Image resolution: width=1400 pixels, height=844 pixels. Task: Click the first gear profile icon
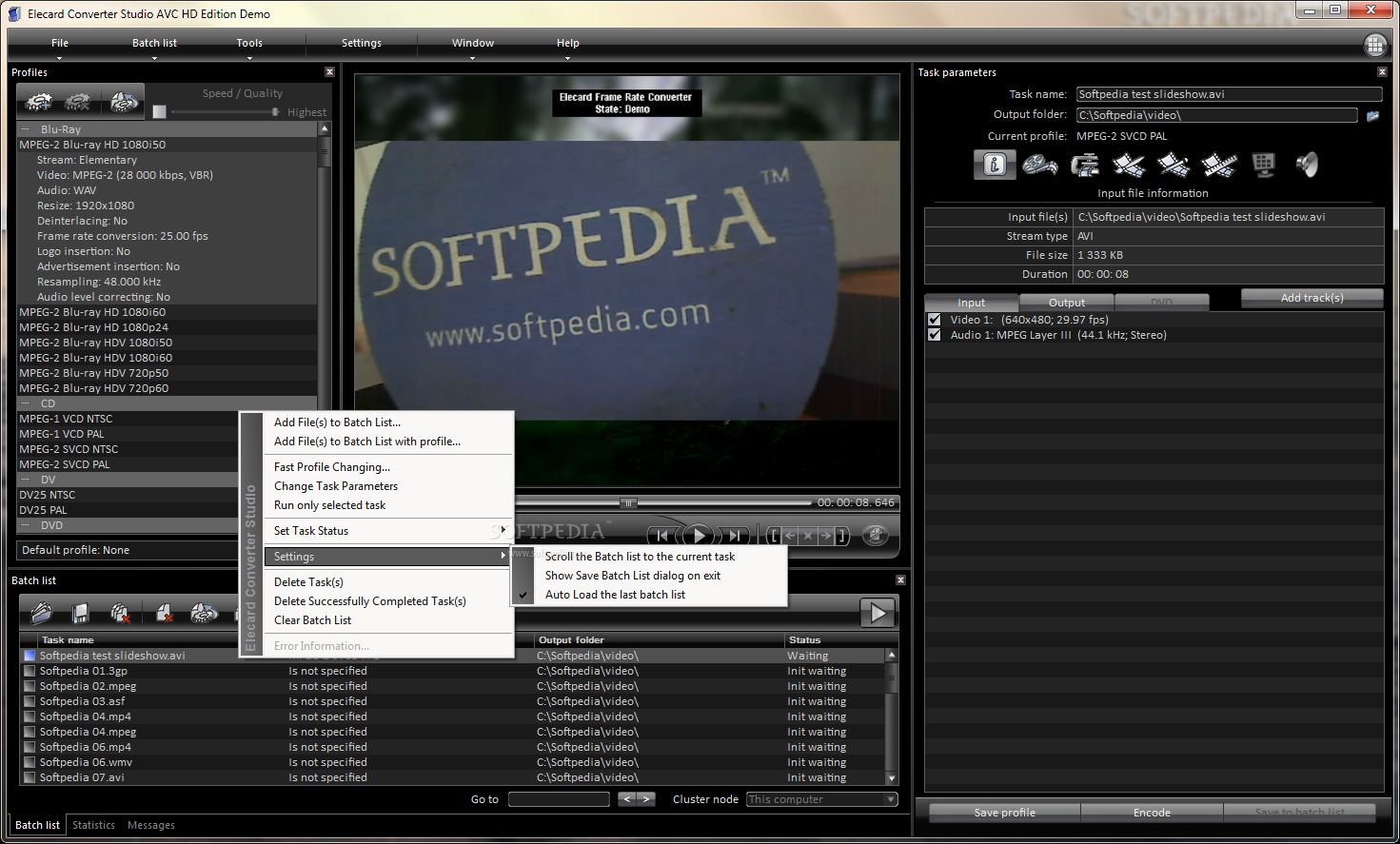pyautogui.click(x=38, y=101)
